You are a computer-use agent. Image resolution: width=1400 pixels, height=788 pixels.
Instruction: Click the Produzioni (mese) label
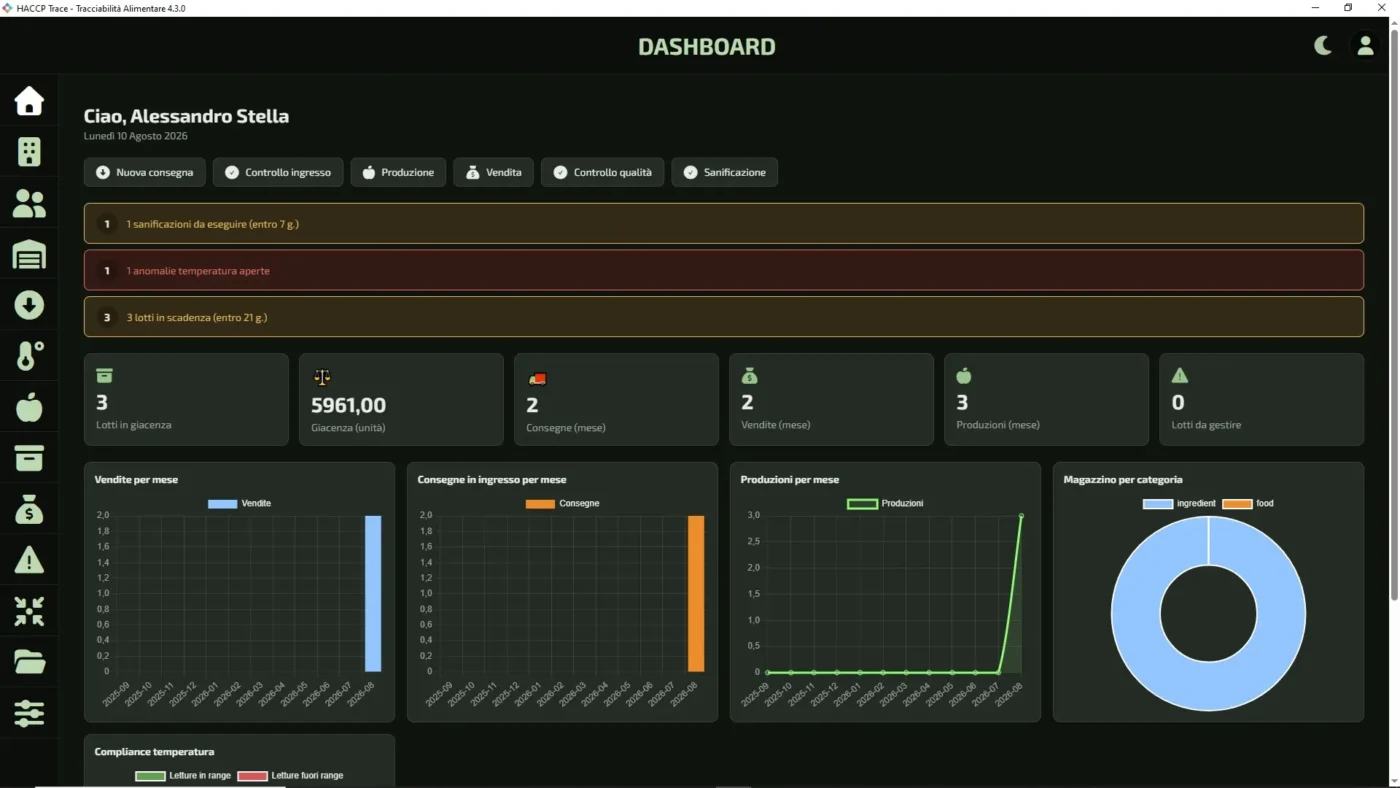[x=998, y=425]
